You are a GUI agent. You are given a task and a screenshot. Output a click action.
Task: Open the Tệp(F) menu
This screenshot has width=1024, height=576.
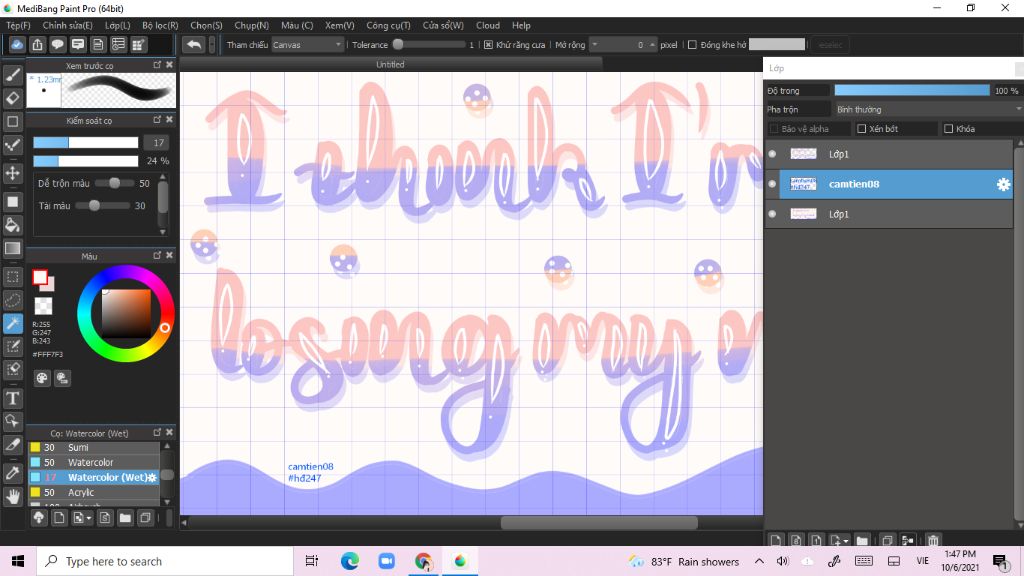pyautogui.click(x=18, y=25)
